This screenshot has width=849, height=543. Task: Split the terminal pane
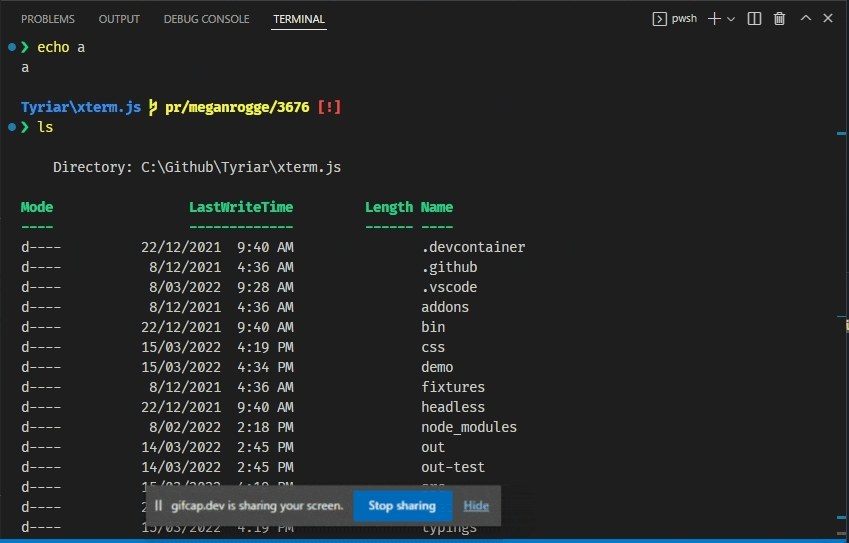[x=755, y=19]
